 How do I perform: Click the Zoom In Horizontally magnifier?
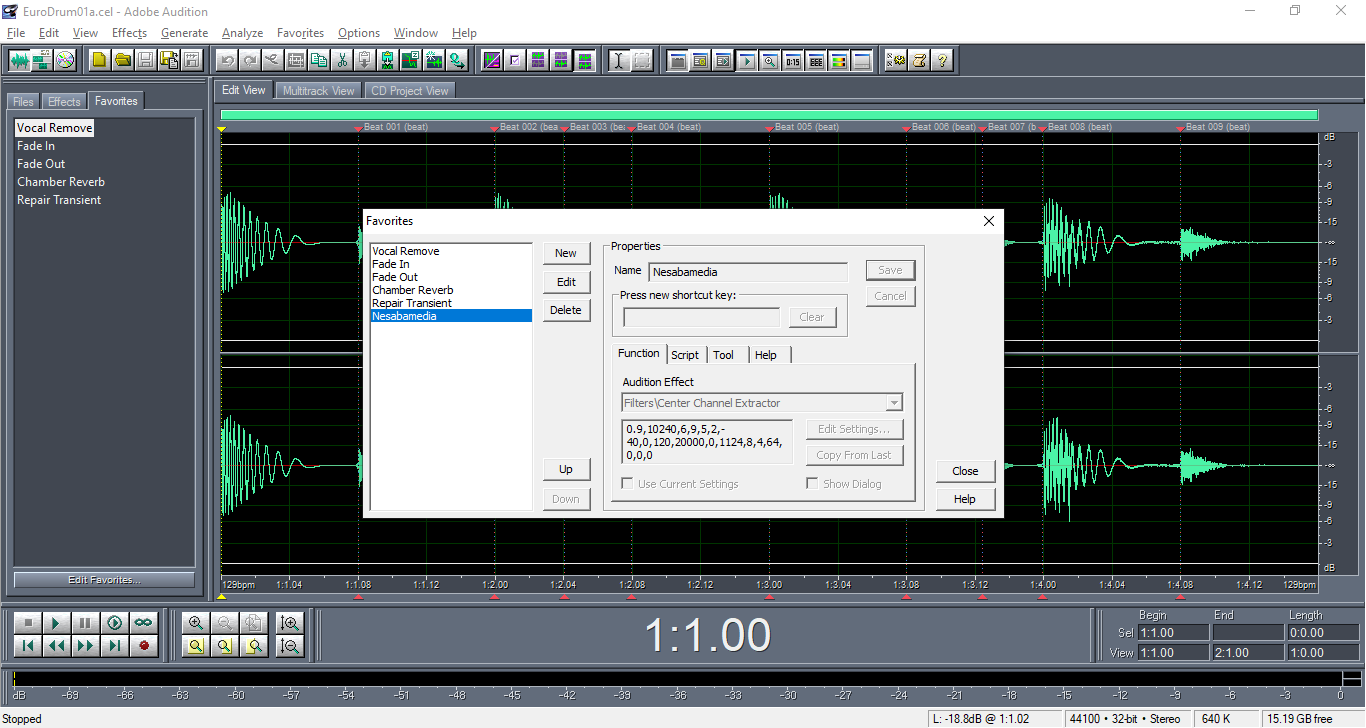pos(196,623)
